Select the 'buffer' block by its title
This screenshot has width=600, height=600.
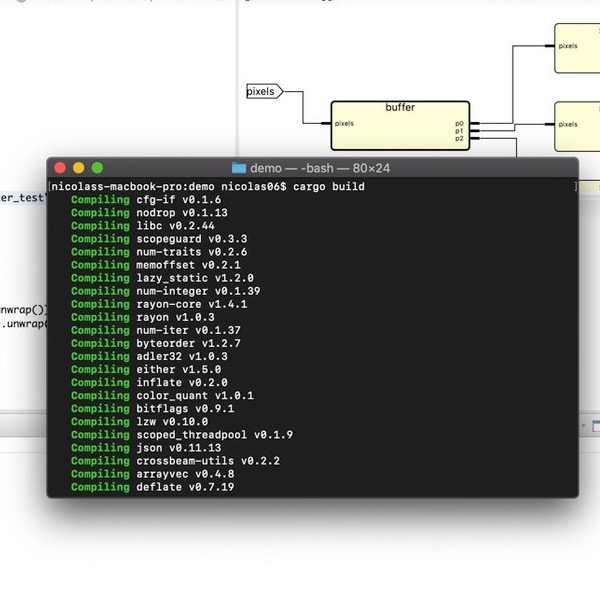pyautogui.click(x=400, y=107)
